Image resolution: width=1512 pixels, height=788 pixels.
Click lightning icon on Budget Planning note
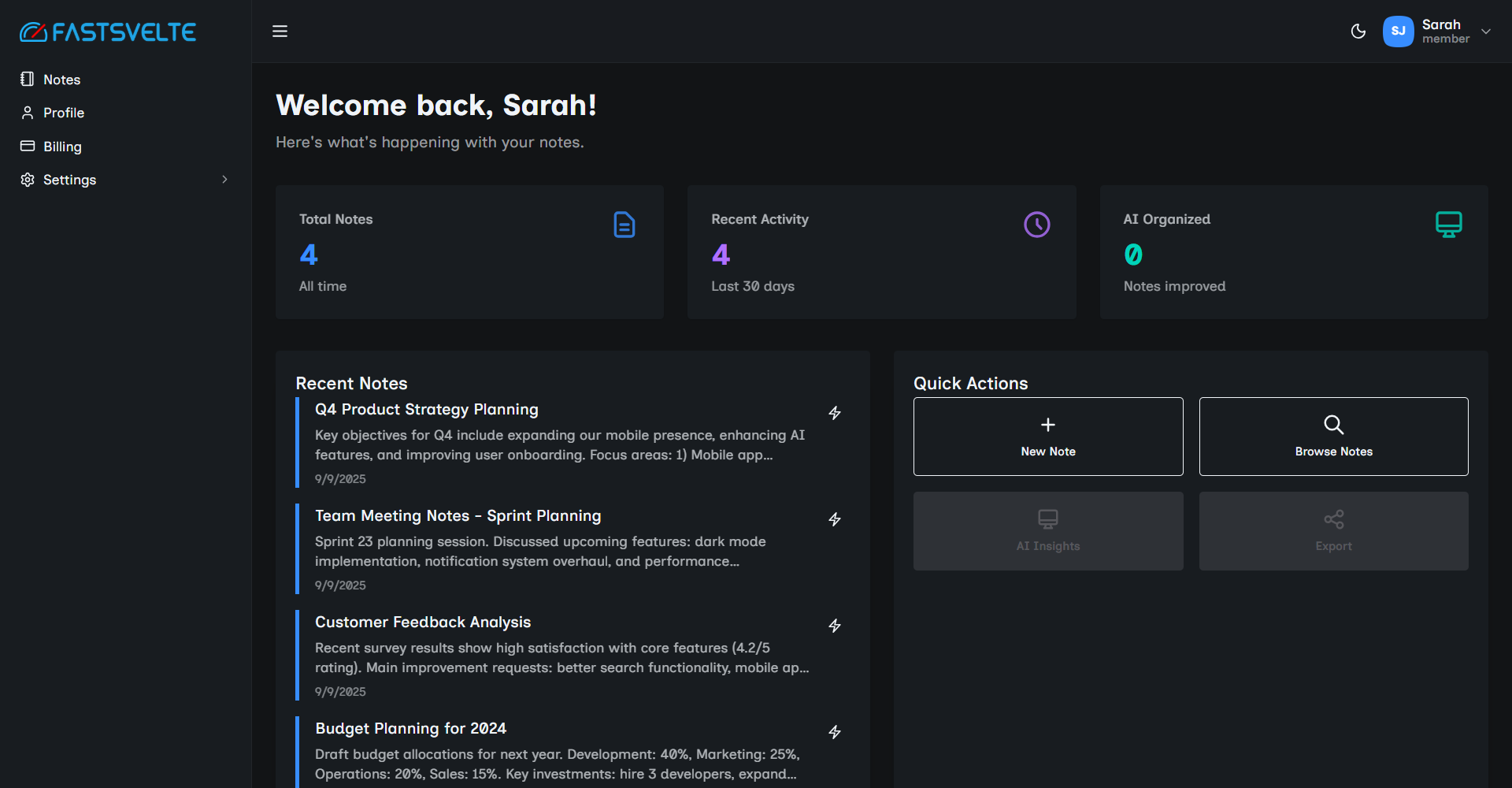tap(835, 732)
